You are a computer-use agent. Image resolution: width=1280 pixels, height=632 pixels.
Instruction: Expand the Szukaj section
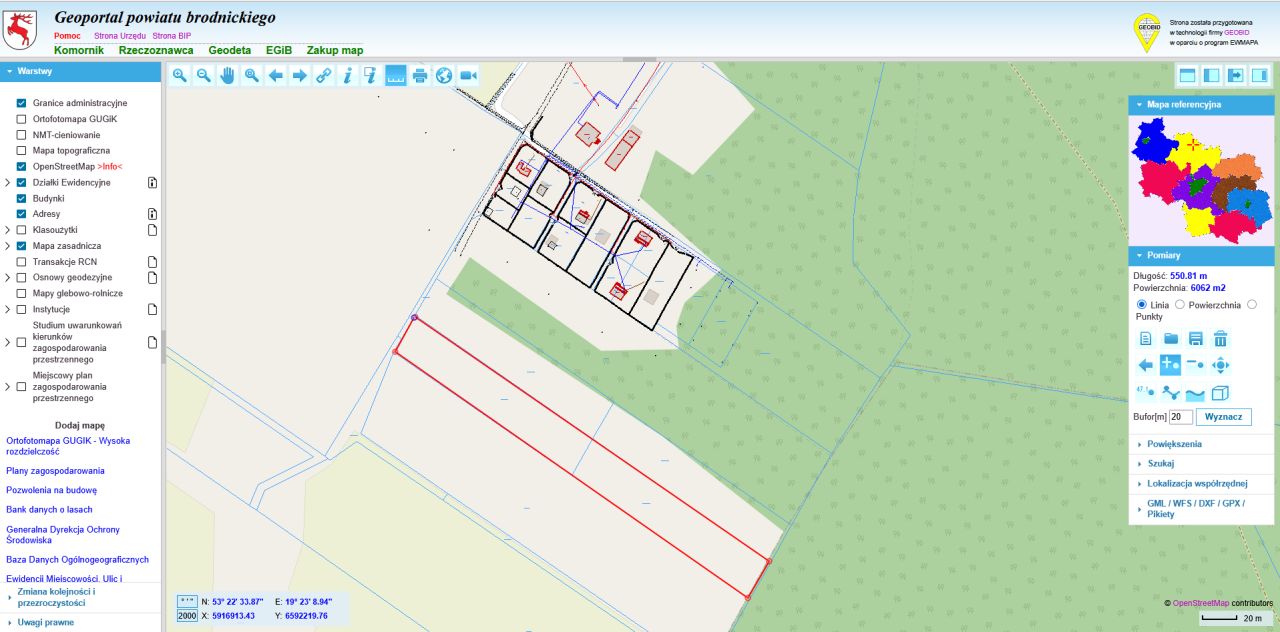1201,464
